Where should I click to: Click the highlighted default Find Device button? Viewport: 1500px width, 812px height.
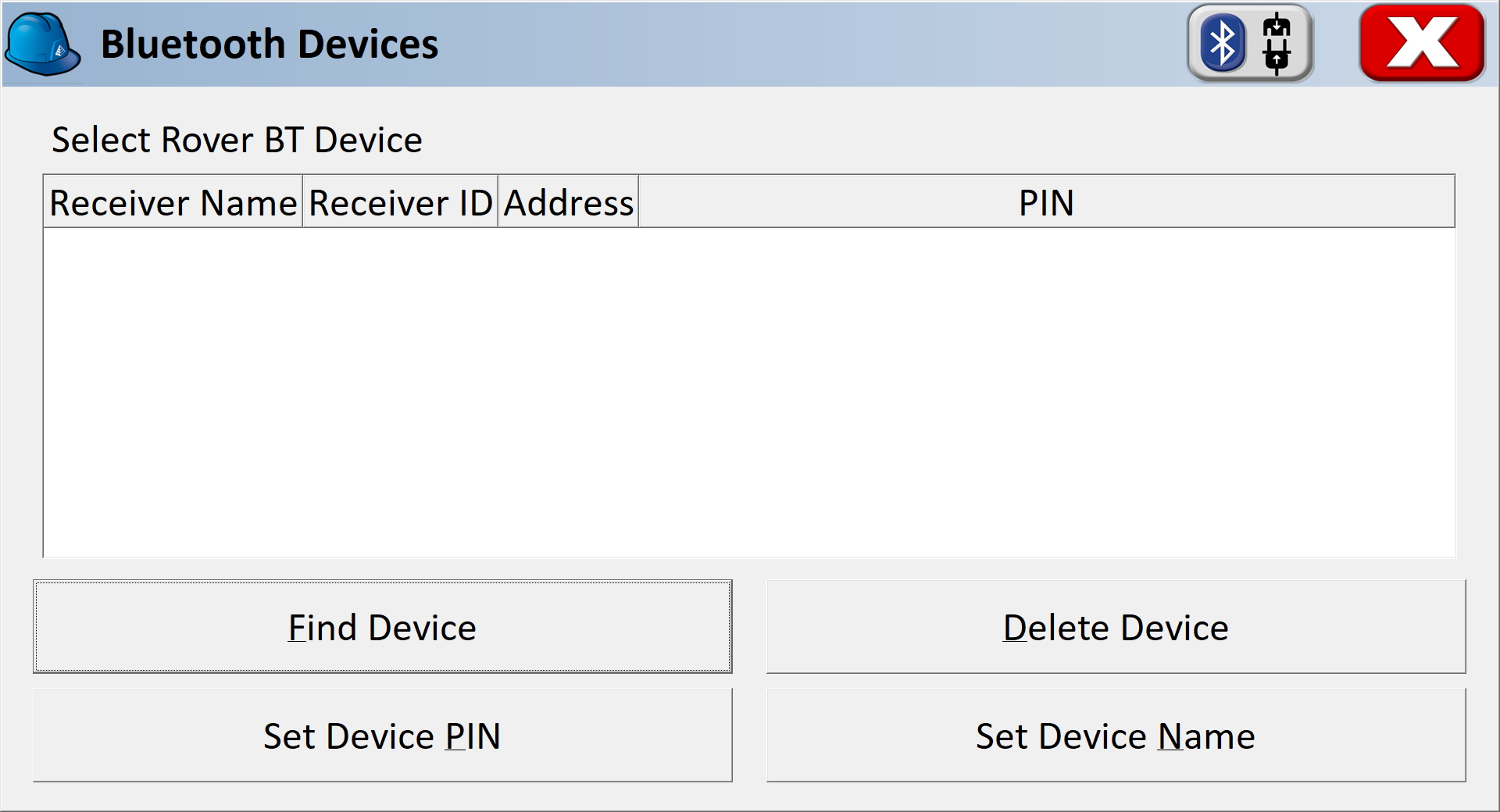(x=381, y=627)
